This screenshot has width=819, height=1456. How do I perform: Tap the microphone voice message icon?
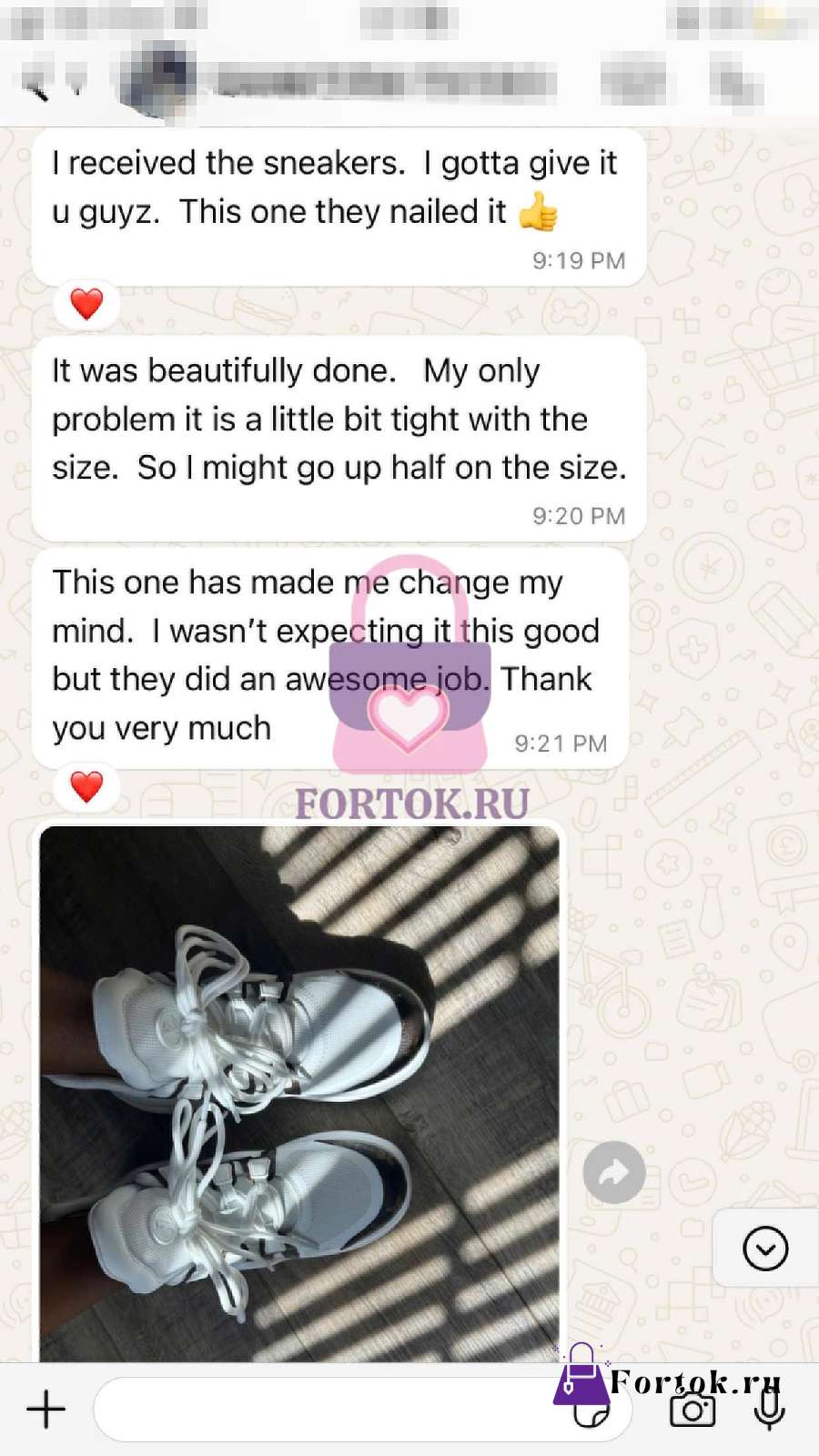coord(769,1409)
